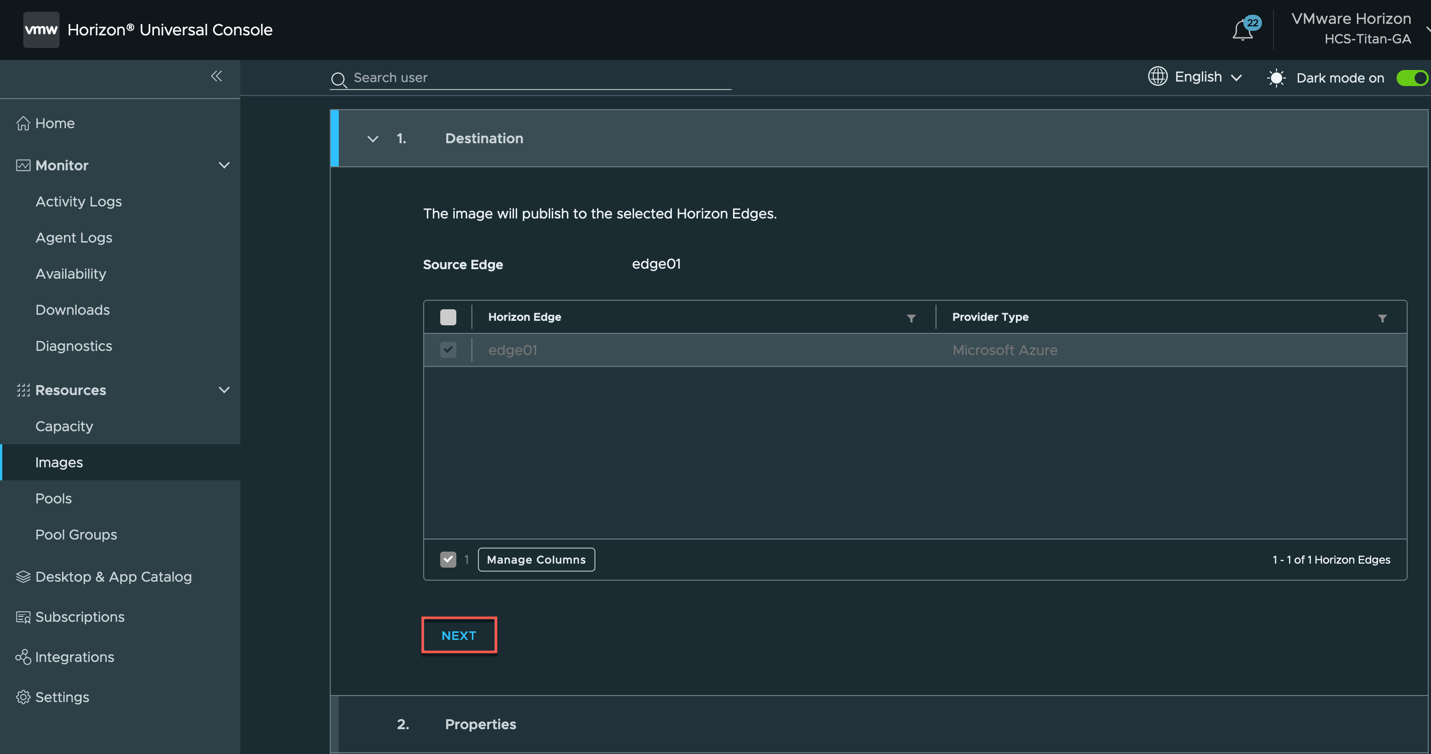Open Availability page

pos(70,273)
